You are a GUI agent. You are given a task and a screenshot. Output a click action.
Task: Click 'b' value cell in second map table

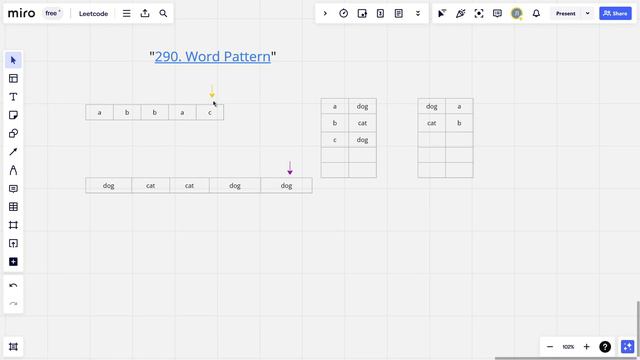coord(459,123)
